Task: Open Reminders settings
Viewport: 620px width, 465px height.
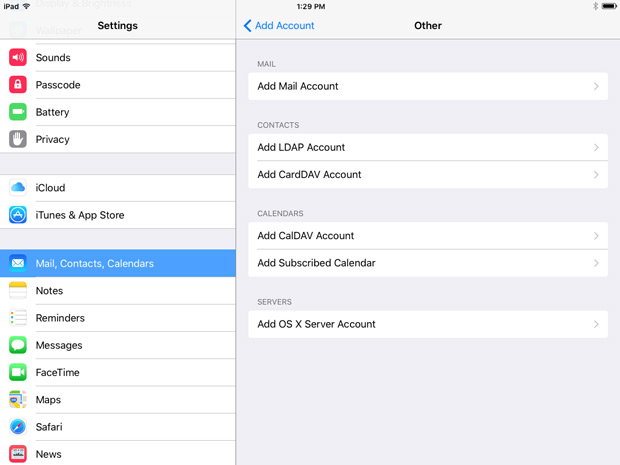Action: (x=118, y=318)
